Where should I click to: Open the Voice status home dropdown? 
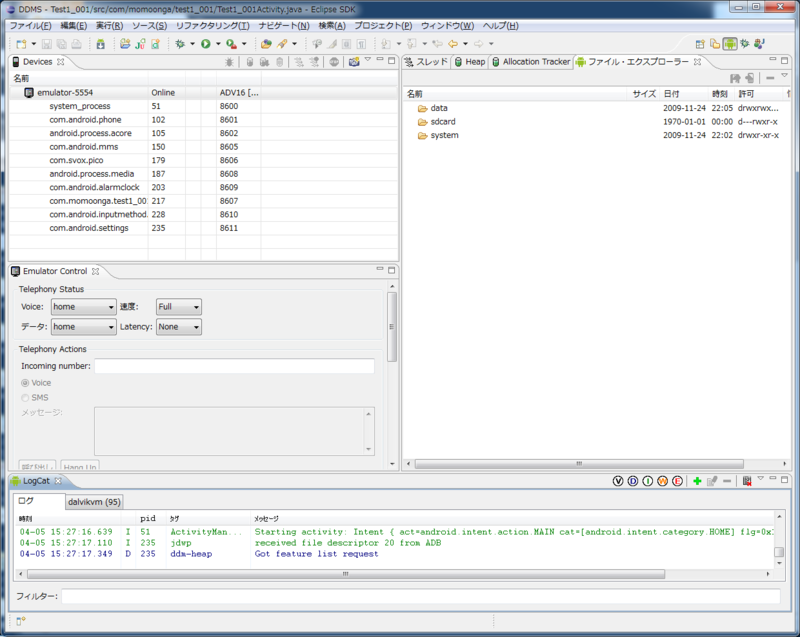pos(84,307)
